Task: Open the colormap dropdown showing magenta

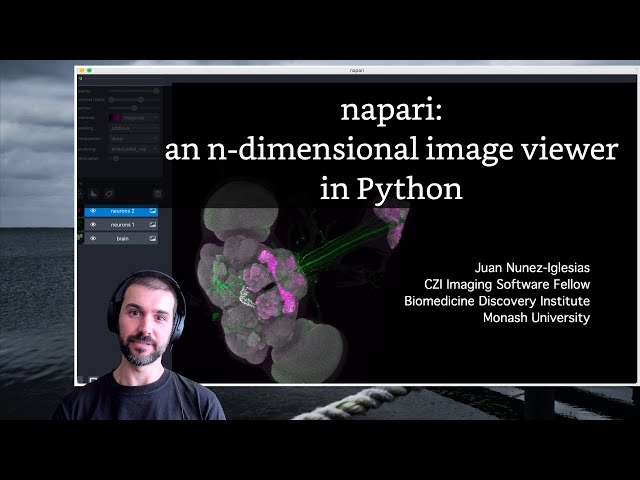Action: pos(140,118)
